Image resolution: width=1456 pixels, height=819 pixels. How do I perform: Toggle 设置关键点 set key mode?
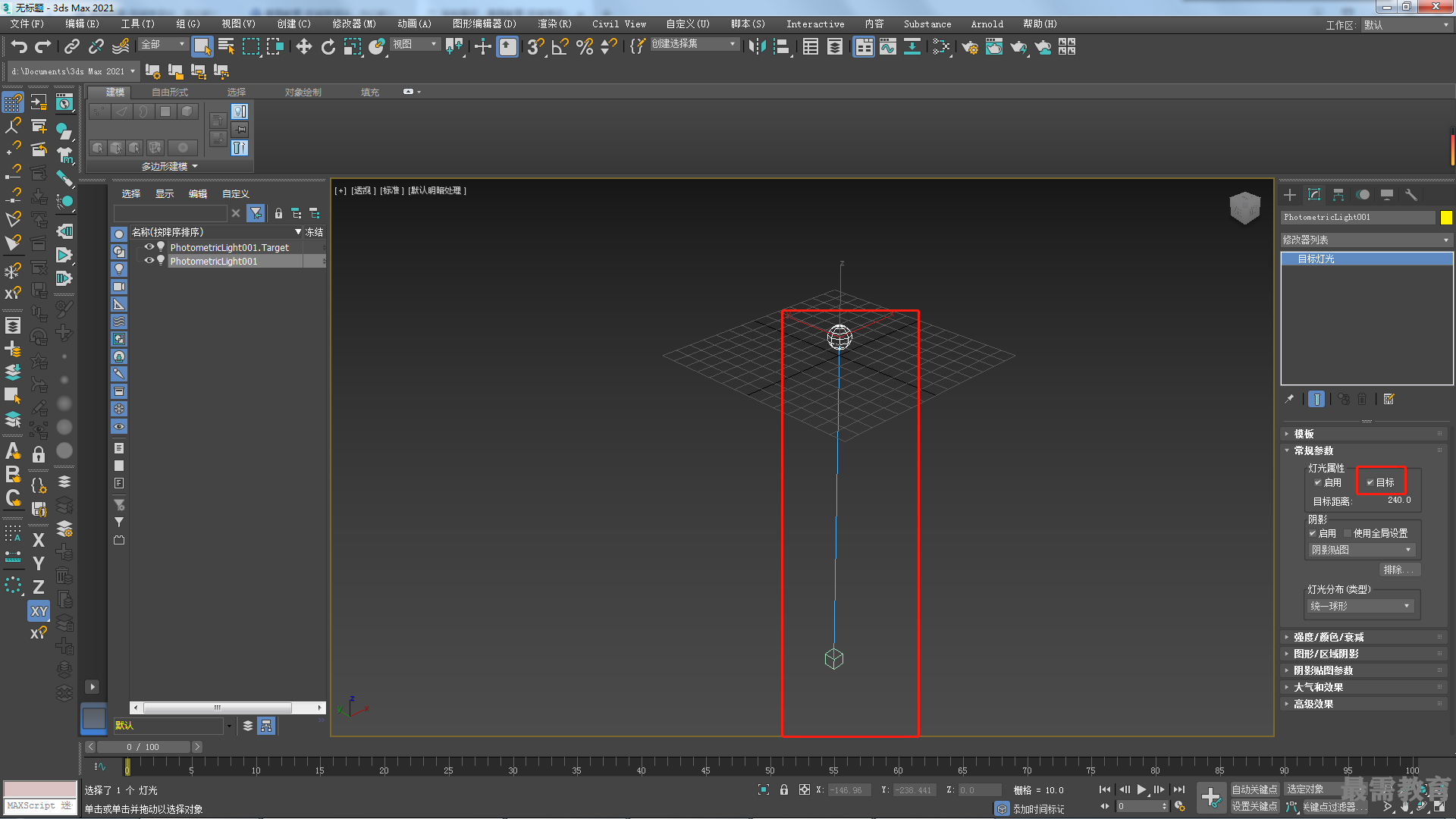pos(1254,806)
